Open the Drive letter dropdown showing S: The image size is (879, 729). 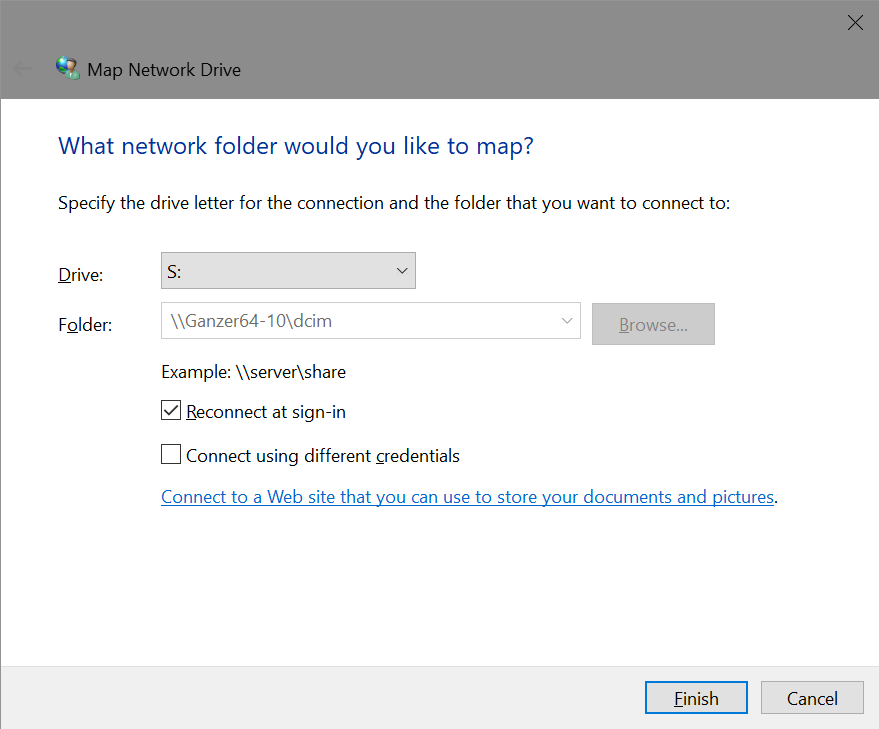click(287, 271)
